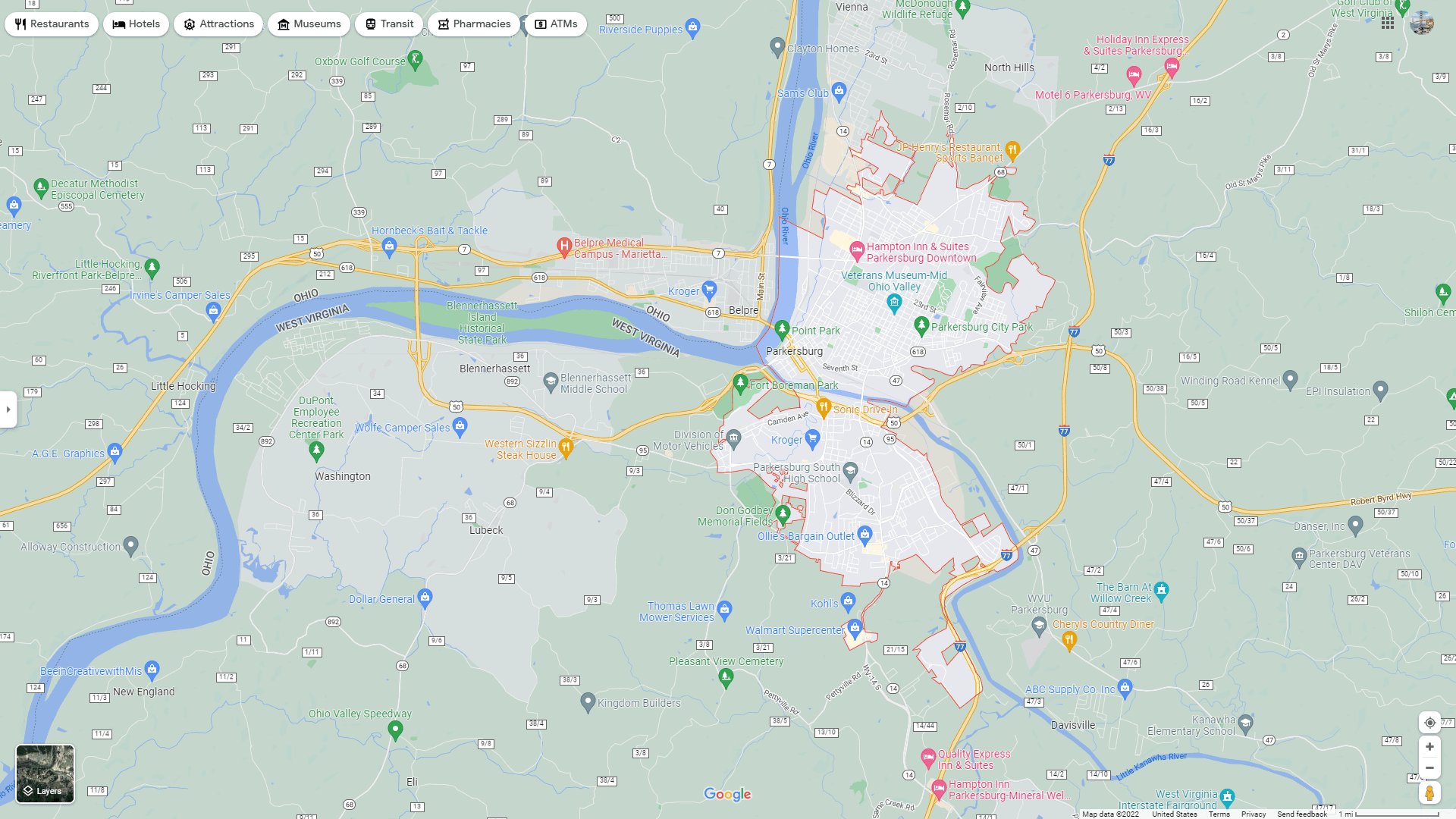
Task: Select the Pharmacies filter chip
Action: tap(474, 24)
